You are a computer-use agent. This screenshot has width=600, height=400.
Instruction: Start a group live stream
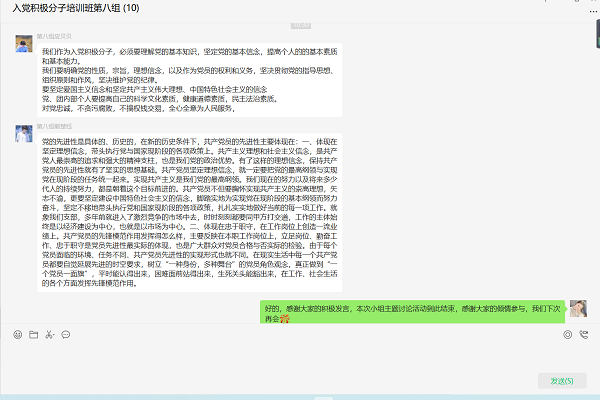click(x=567, y=335)
